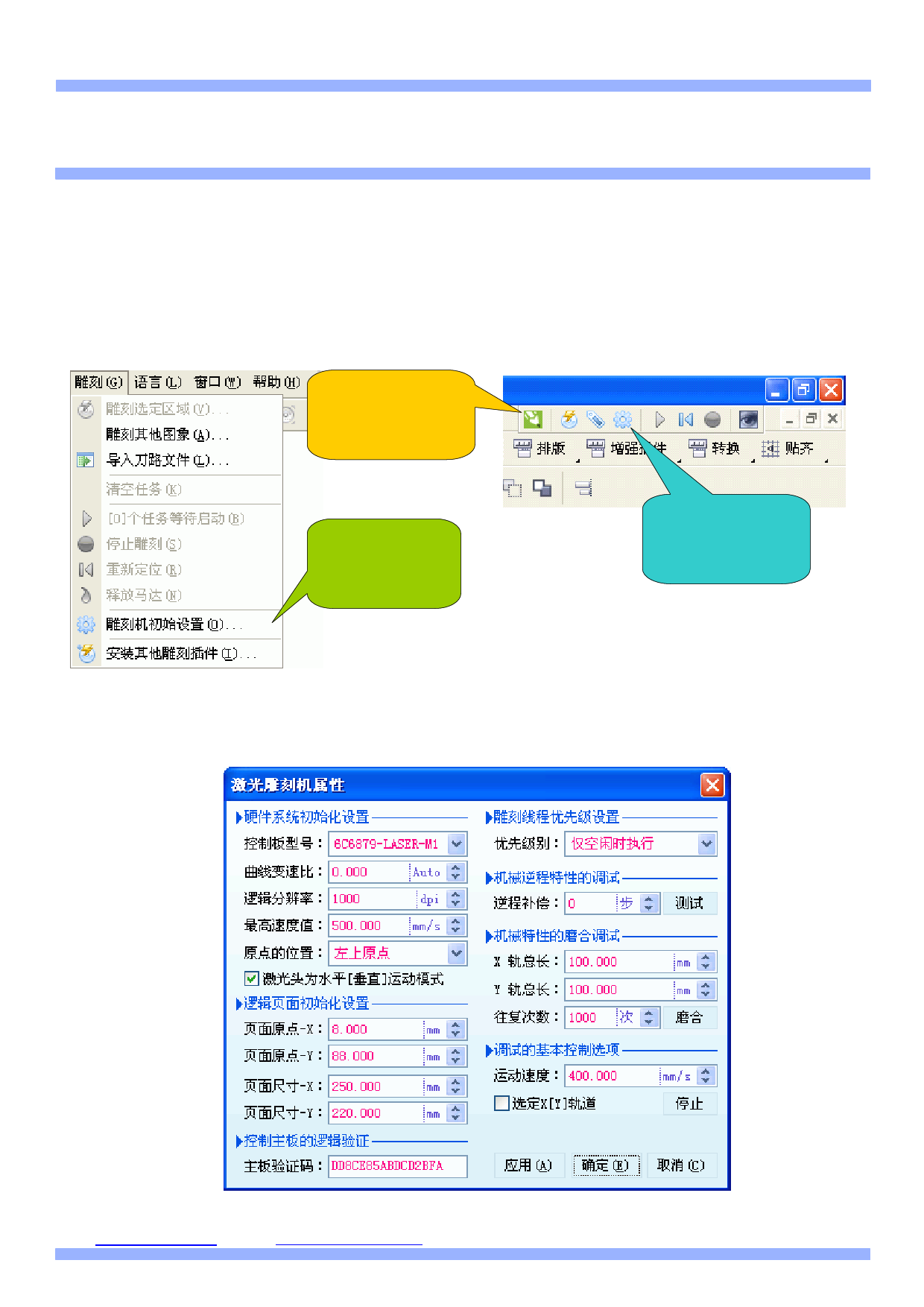Click the lightning install plugin toolbar icon
The image size is (924, 1307).
[569, 420]
